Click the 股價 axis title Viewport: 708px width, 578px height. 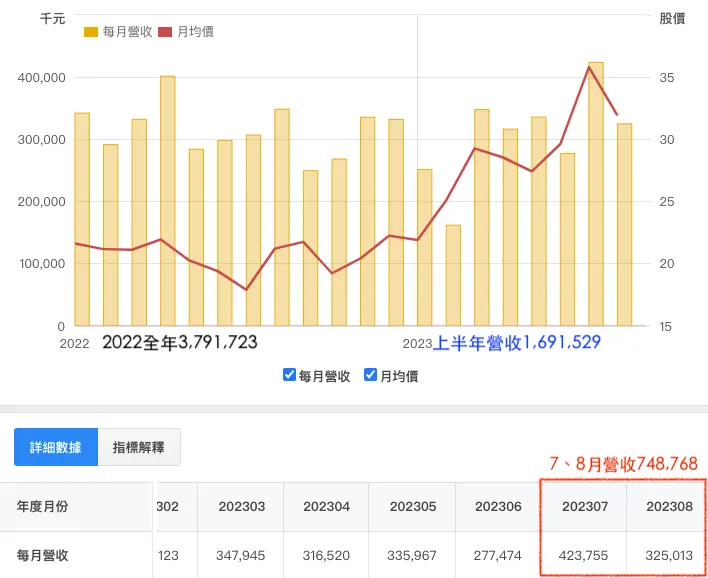(x=672, y=19)
